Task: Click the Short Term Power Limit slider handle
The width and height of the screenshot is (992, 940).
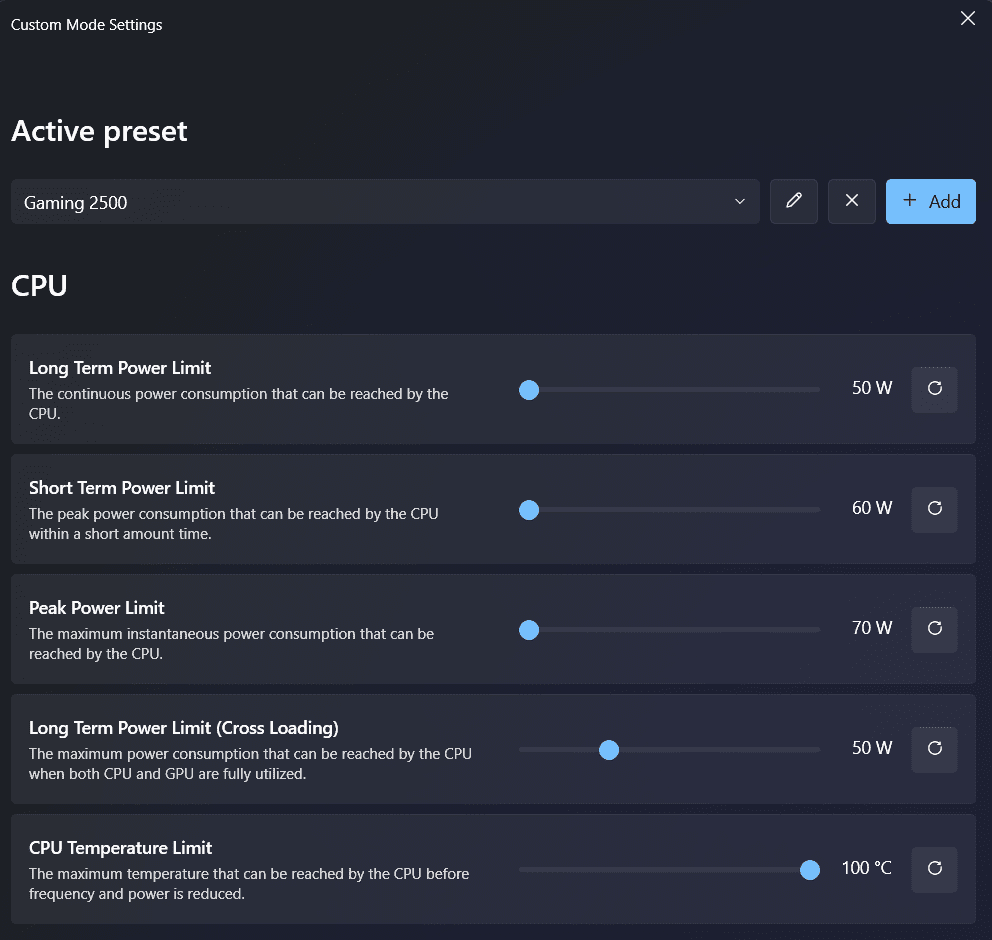Action: click(529, 510)
